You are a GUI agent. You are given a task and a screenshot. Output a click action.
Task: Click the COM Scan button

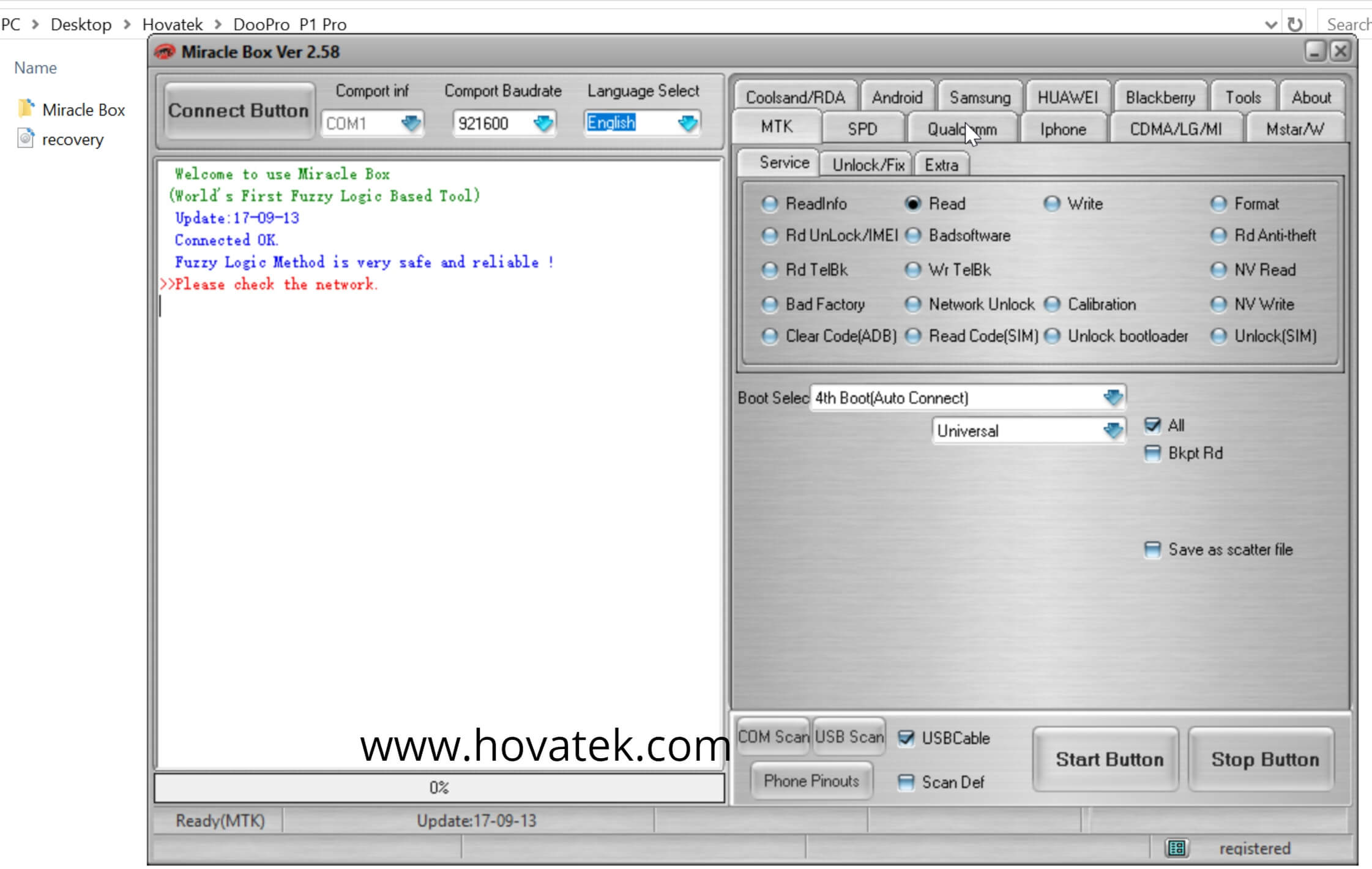click(x=774, y=736)
